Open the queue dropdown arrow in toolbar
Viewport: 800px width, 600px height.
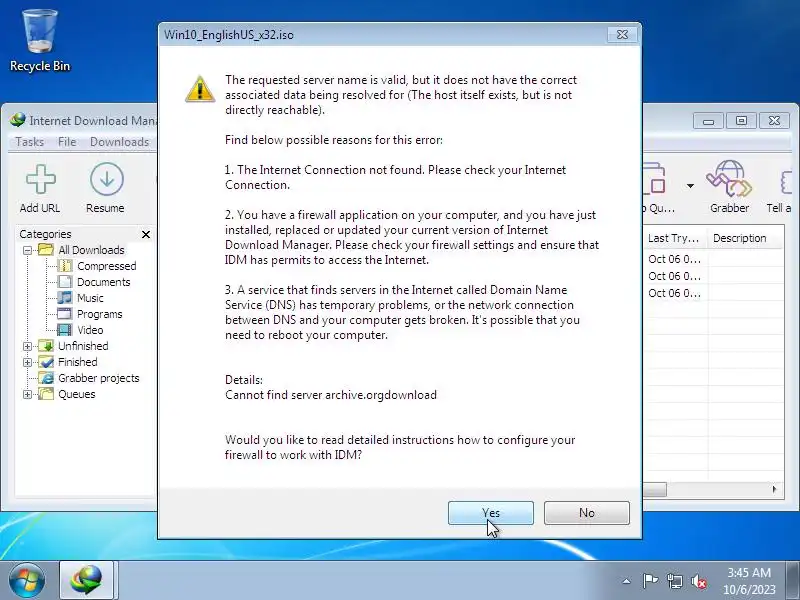click(690, 186)
